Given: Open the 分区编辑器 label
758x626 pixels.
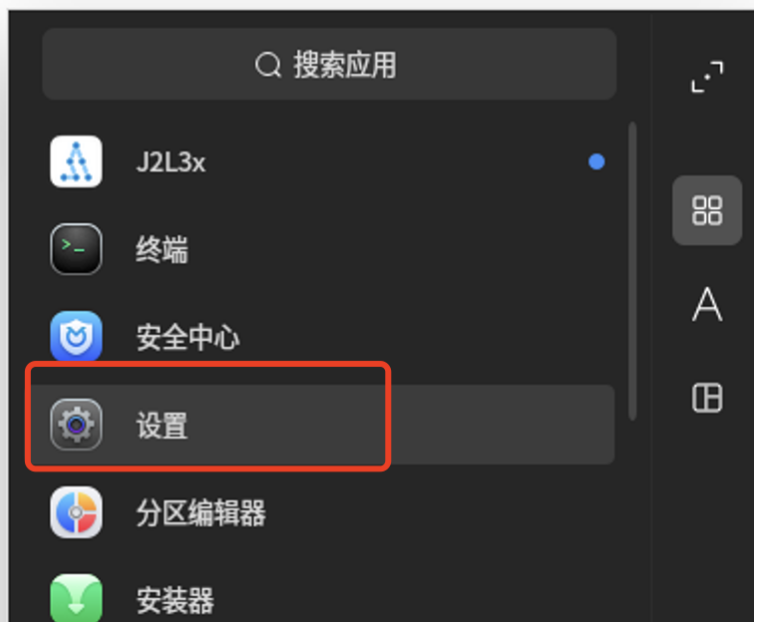Looking at the screenshot, I should click(x=201, y=513).
